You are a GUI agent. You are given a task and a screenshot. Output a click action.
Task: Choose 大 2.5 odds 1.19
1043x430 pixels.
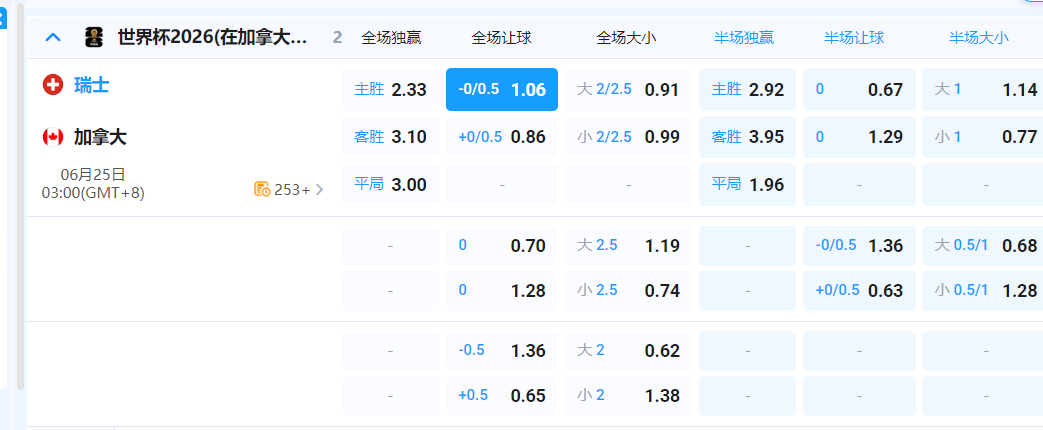pos(629,246)
